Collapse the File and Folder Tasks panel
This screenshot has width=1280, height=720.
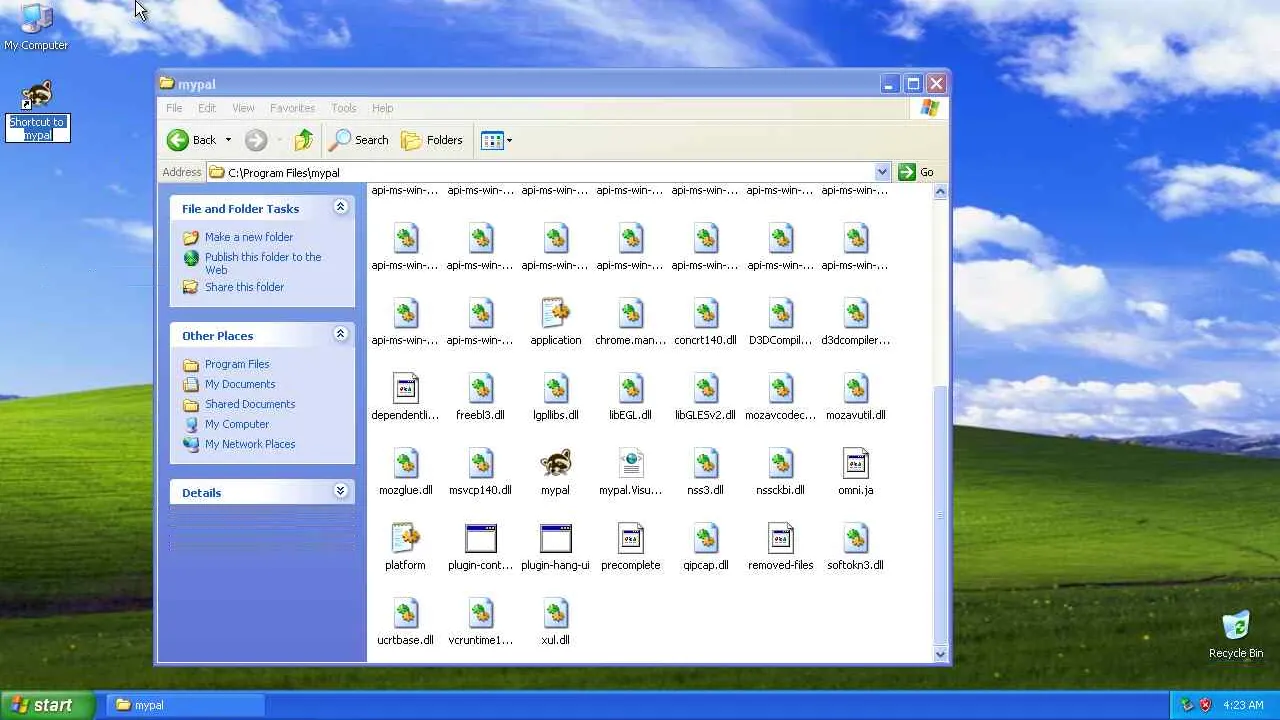[x=340, y=207]
